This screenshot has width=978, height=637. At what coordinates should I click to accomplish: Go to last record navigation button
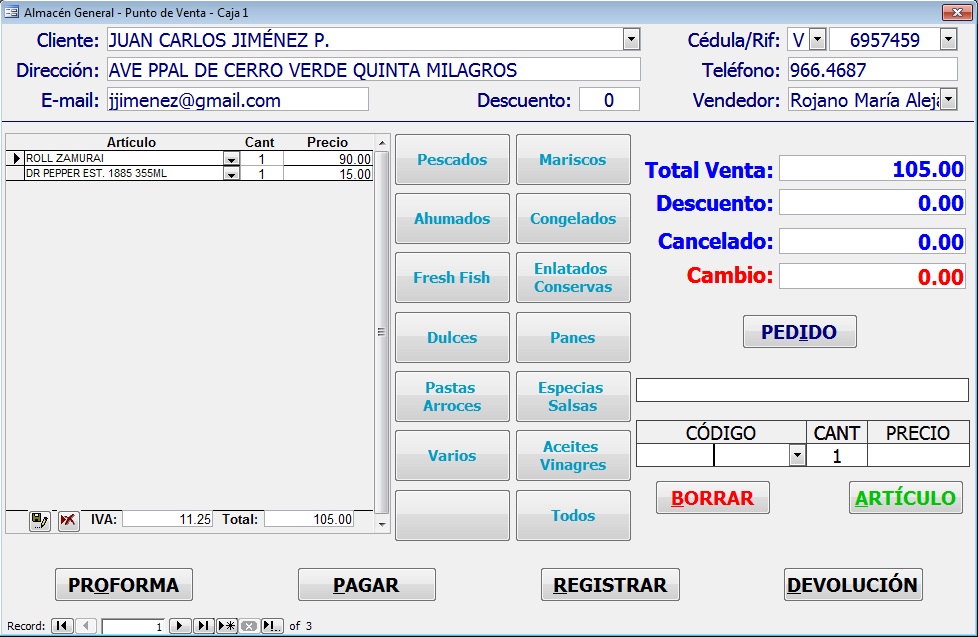[203, 626]
